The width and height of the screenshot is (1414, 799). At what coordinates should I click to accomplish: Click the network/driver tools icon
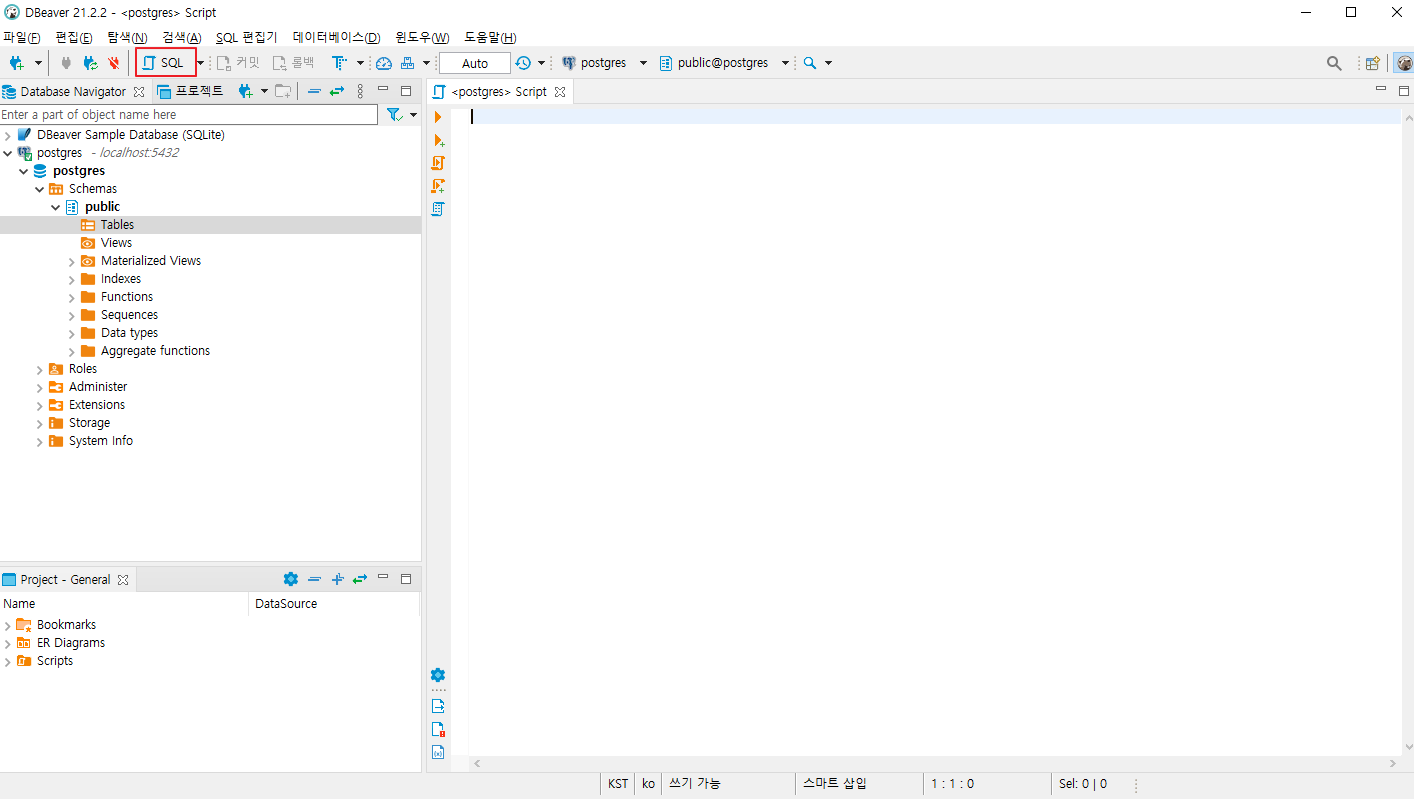(407, 63)
